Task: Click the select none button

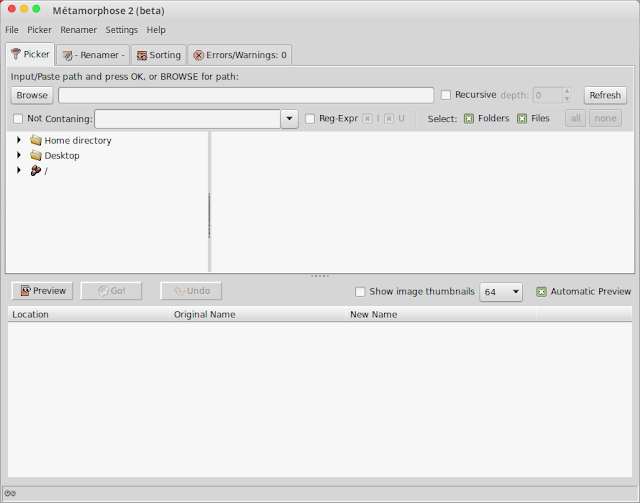Action: (x=605, y=118)
